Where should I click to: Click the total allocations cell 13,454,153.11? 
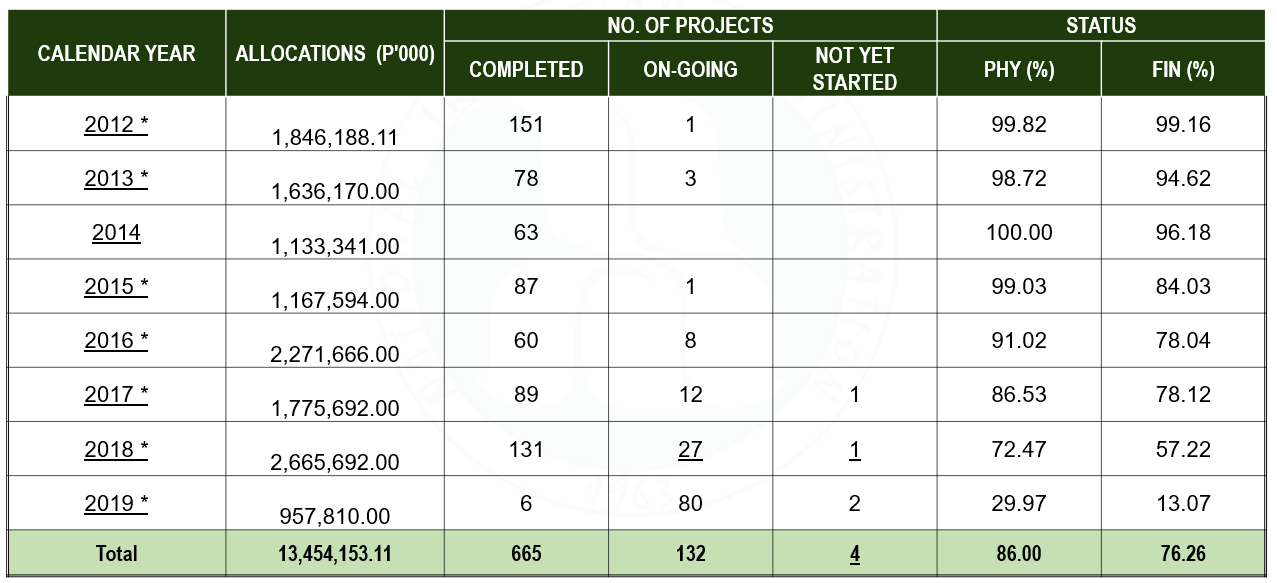pos(335,553)
